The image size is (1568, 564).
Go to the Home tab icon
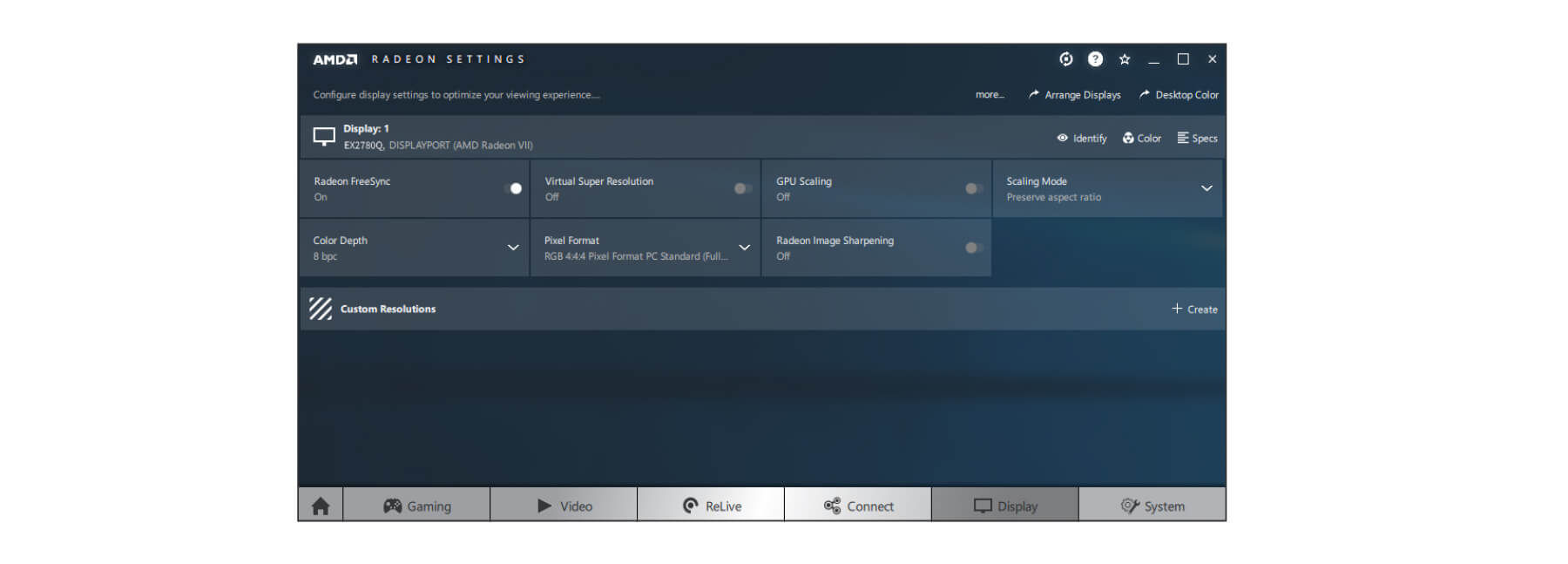[x=321, y=506]
